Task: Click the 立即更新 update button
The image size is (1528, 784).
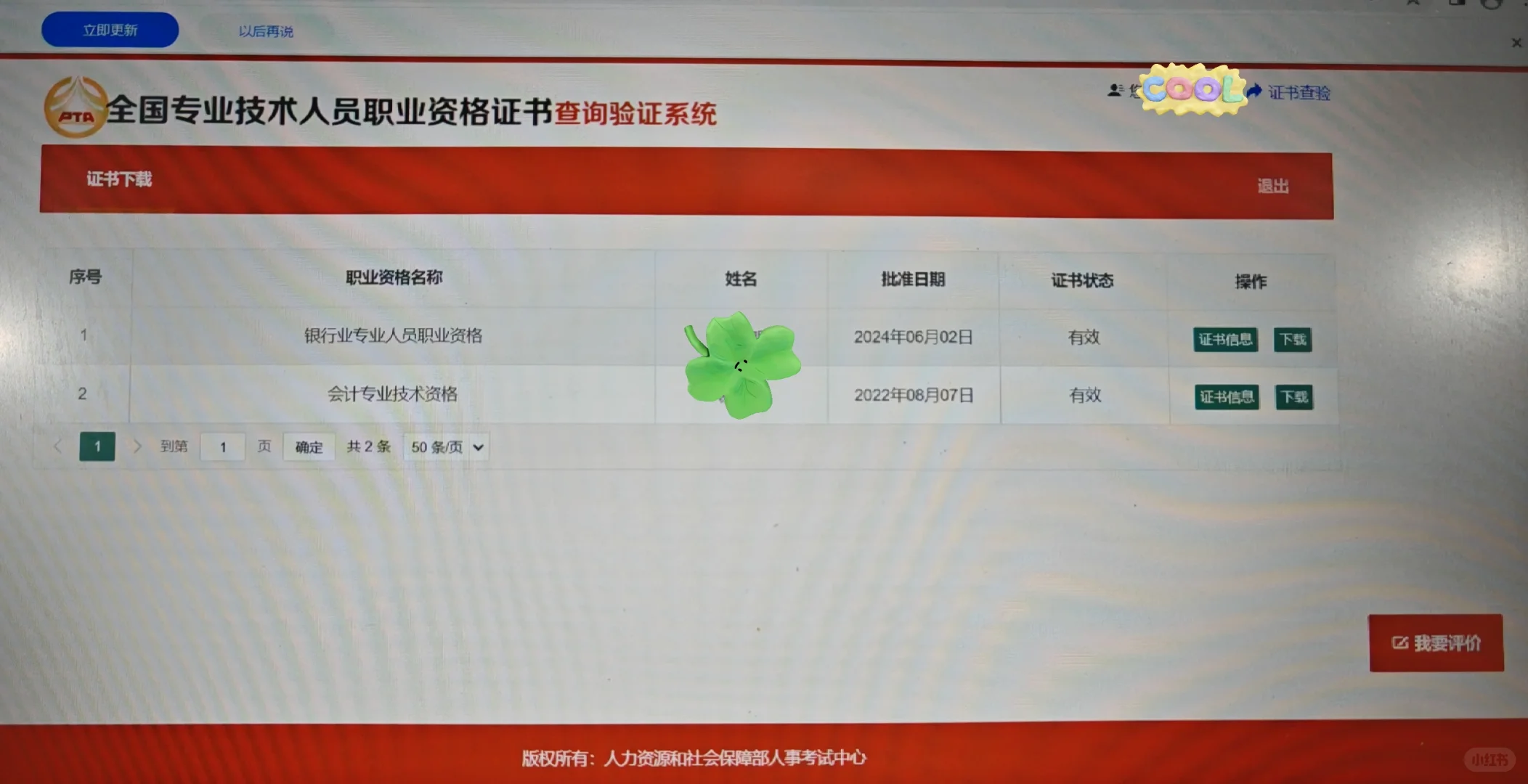Action: [110, 30]
